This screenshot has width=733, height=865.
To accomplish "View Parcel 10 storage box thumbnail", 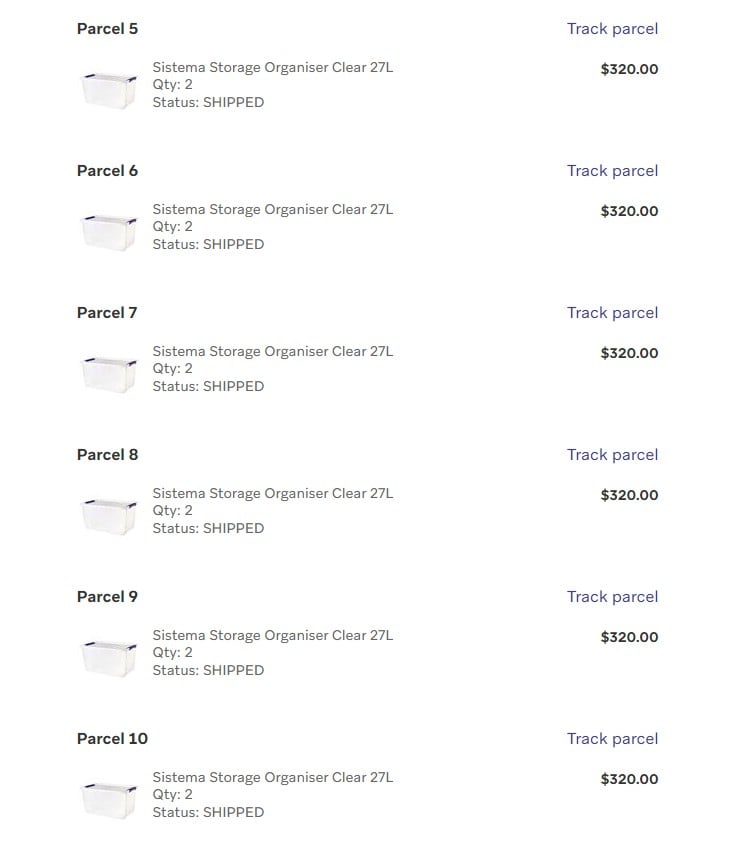I will [x=109, y=800].
